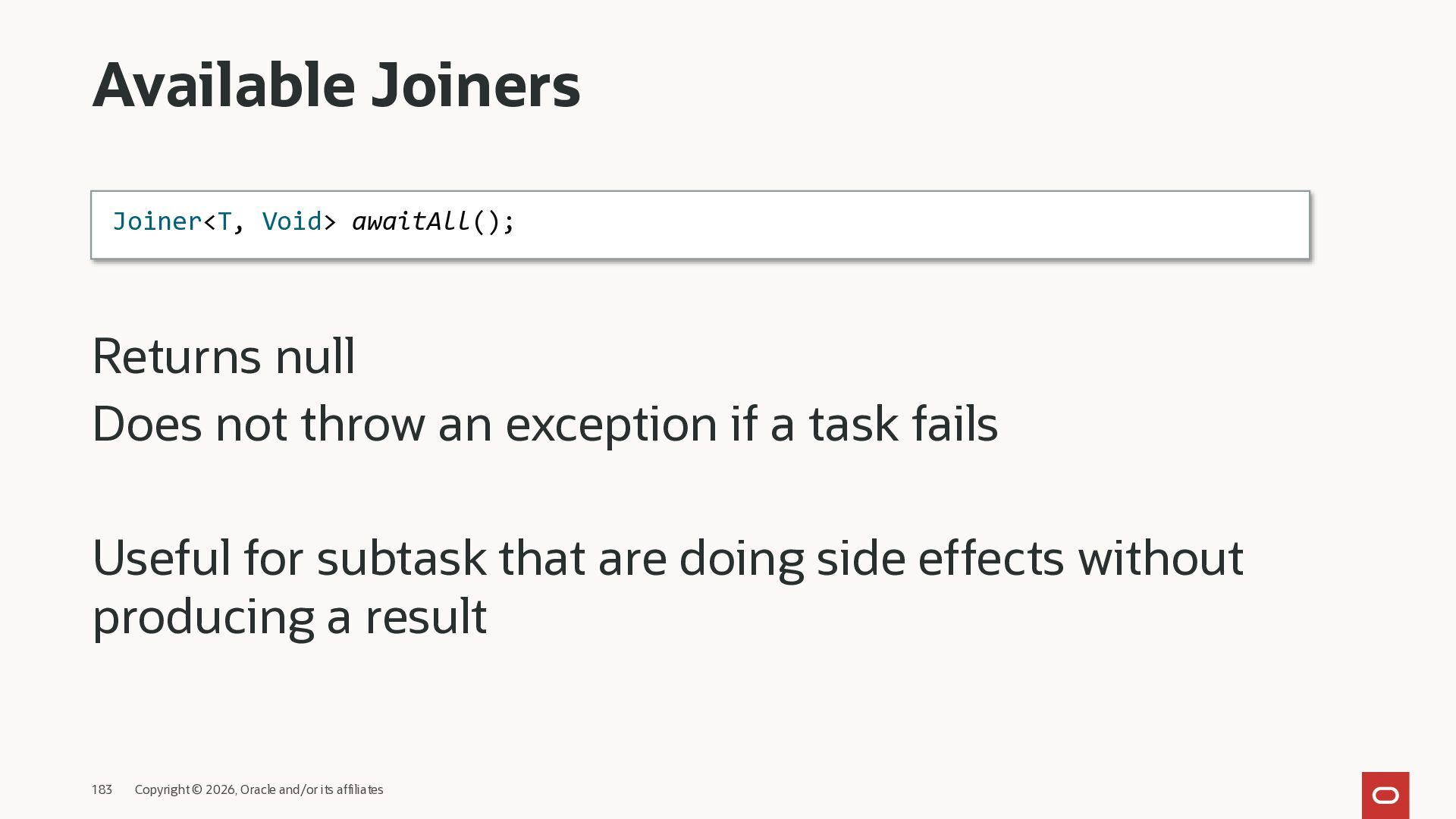The image size is (1456, 819).
Task: Click the "Joiner" type name in code
Action: point(157,221)
